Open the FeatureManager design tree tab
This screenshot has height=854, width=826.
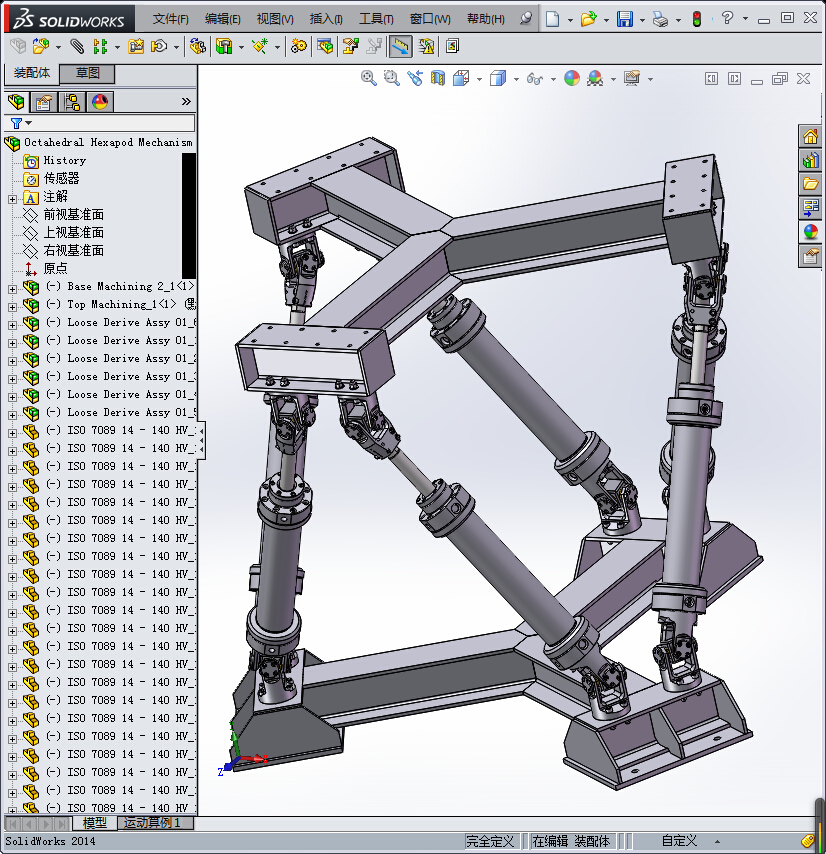(x=16, y=102)
